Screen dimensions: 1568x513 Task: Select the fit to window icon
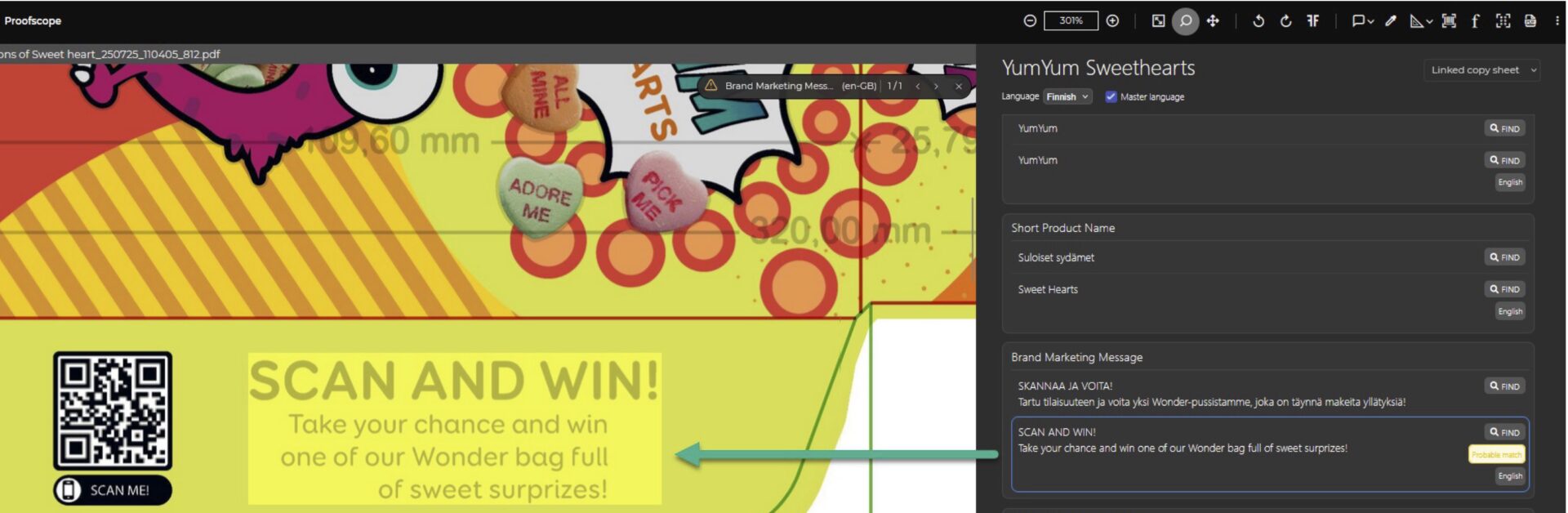[1158, 21]
